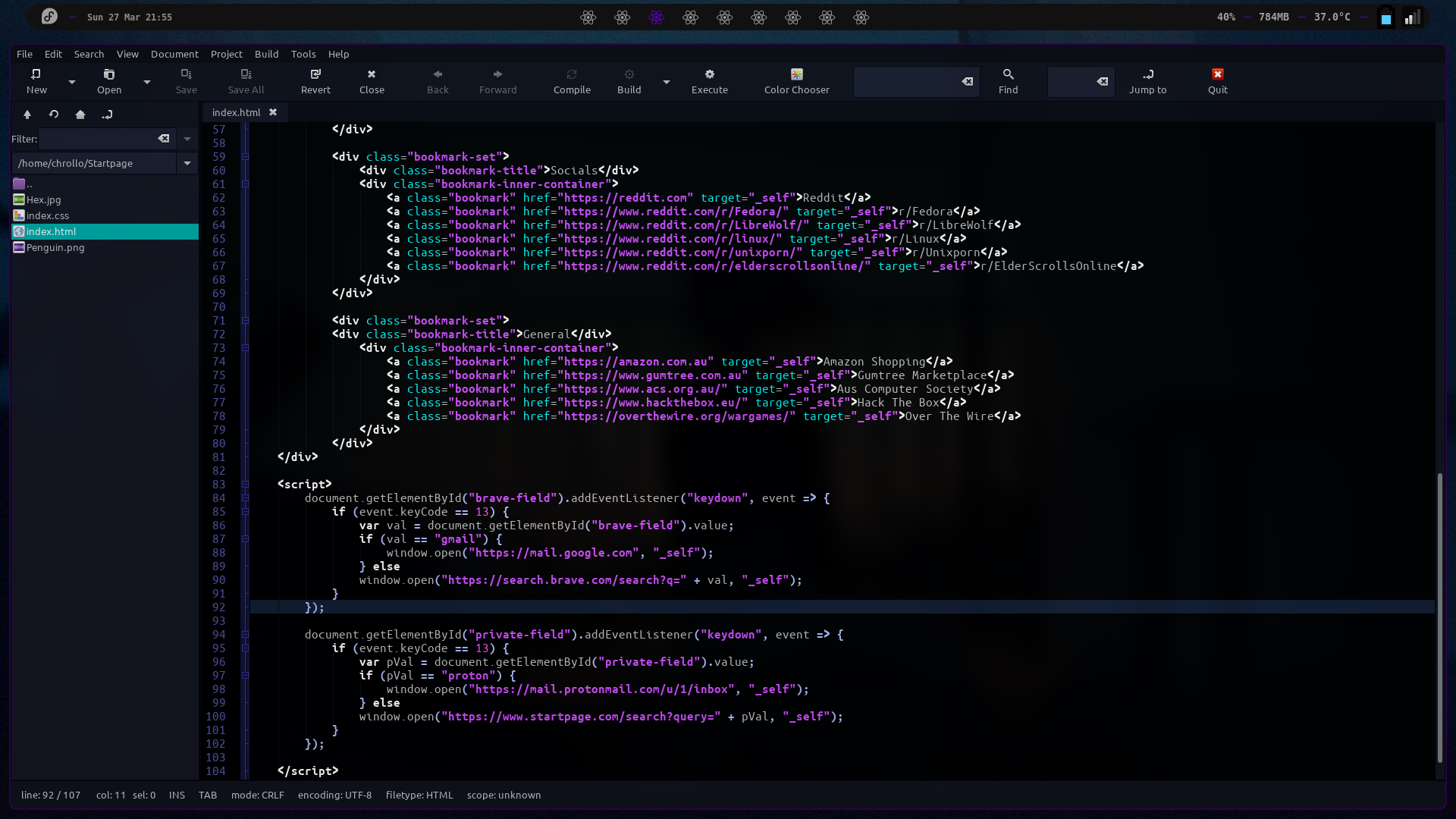Click the Save All toolbar icon
The image size is (1456, 819).
246,81
